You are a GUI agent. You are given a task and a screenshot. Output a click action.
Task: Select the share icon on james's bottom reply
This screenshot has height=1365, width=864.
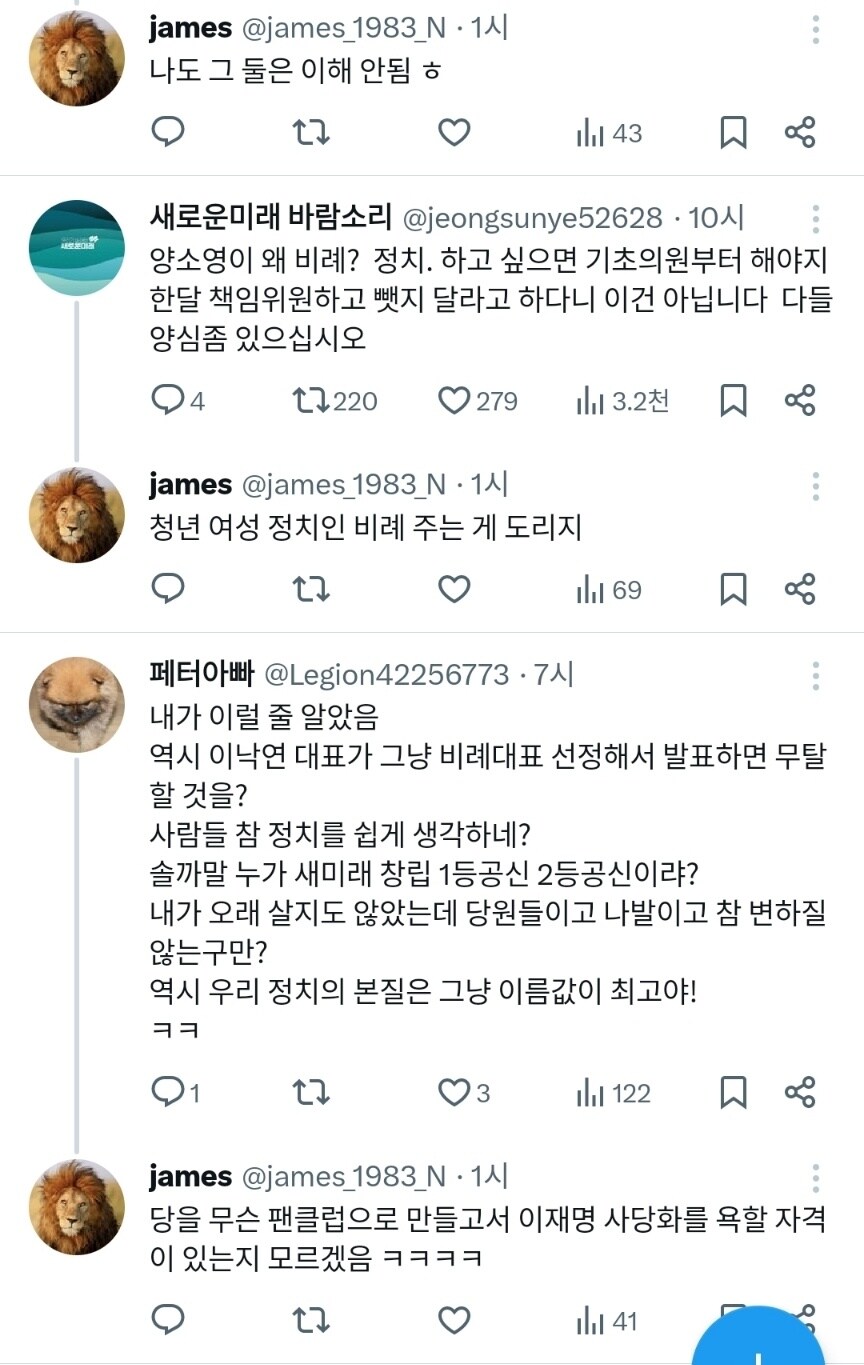pos(800,1320)
